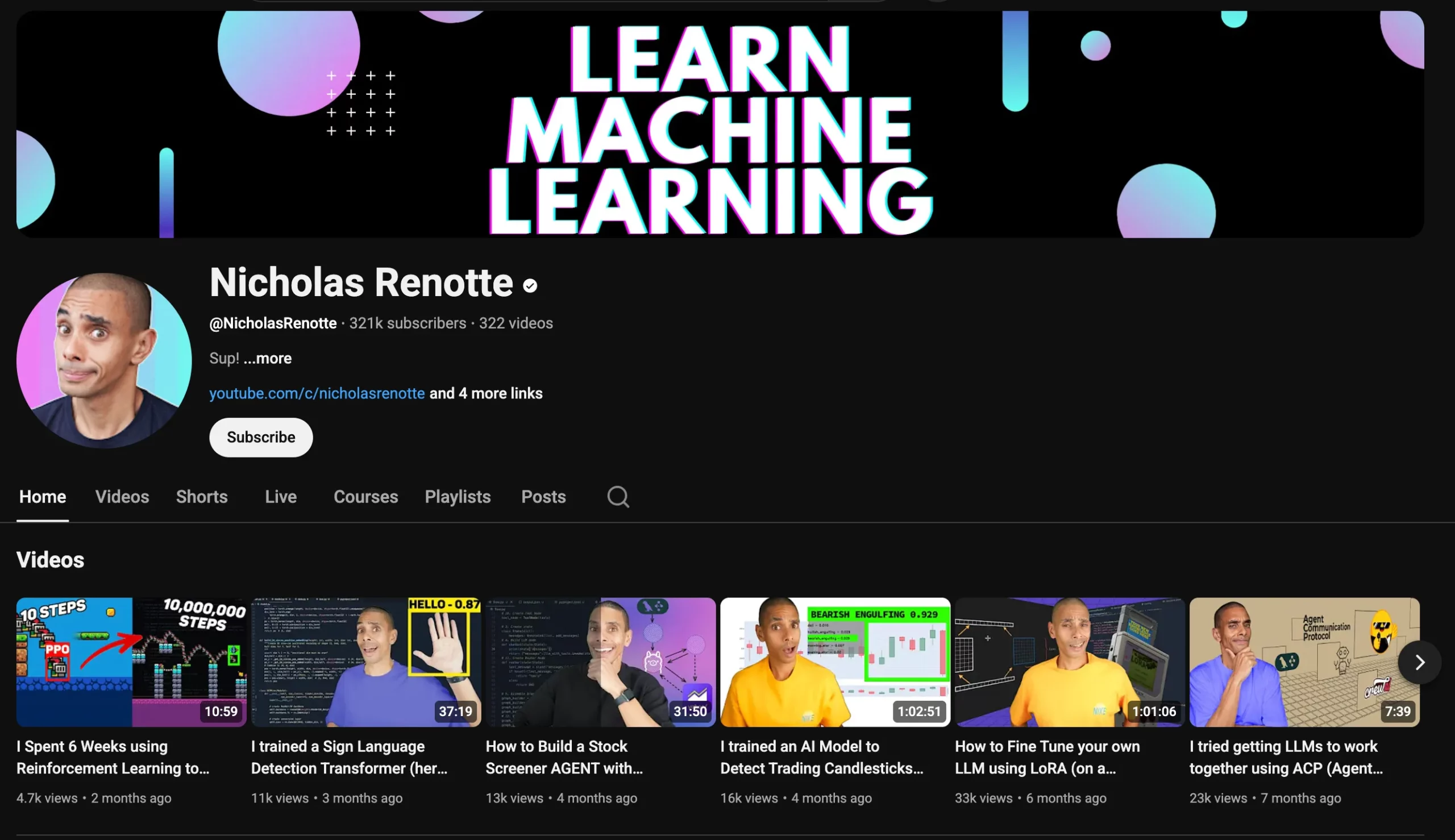Viewport: 1455px width, 840px height.
Task: Open the youtube.com/c/nicholasrenotte link
Action: point(317,393)
